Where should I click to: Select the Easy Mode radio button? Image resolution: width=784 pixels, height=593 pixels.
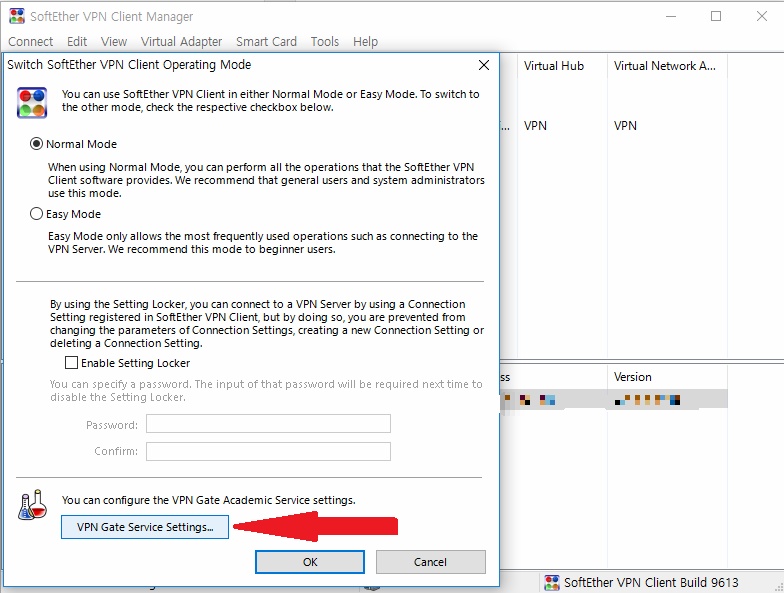coord(36,214)
